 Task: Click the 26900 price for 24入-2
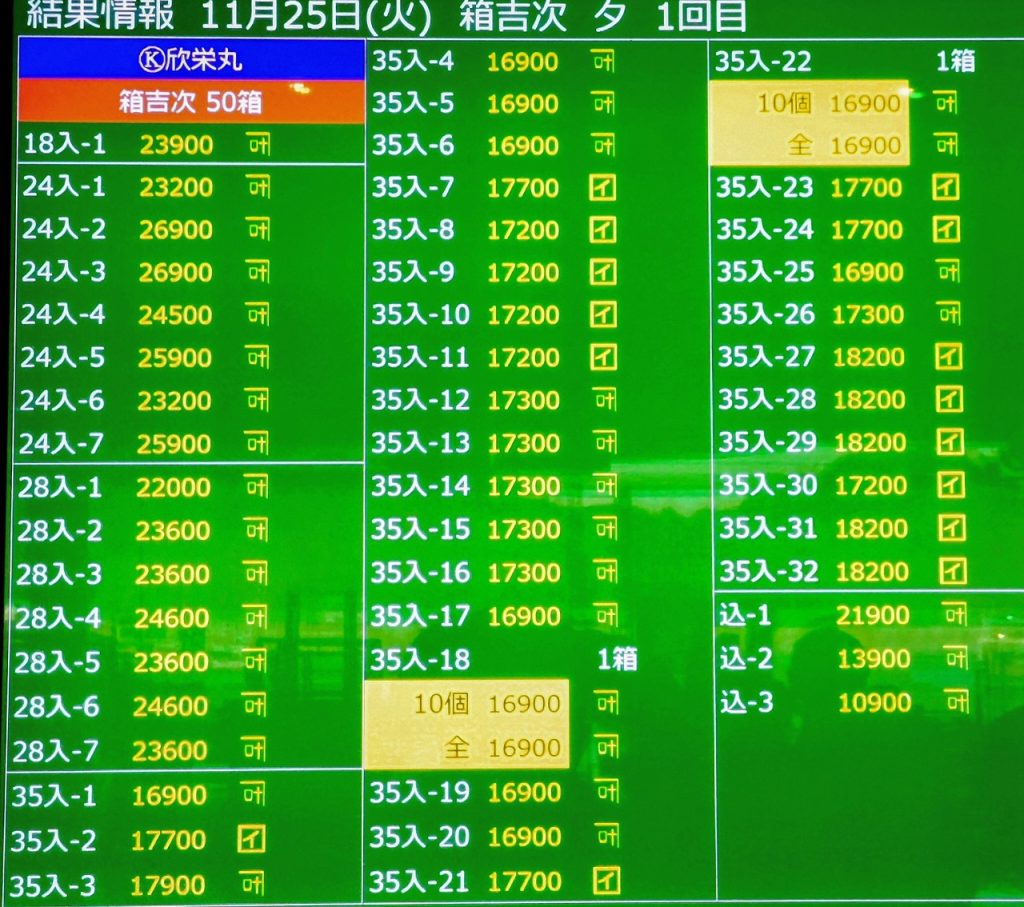176,230
